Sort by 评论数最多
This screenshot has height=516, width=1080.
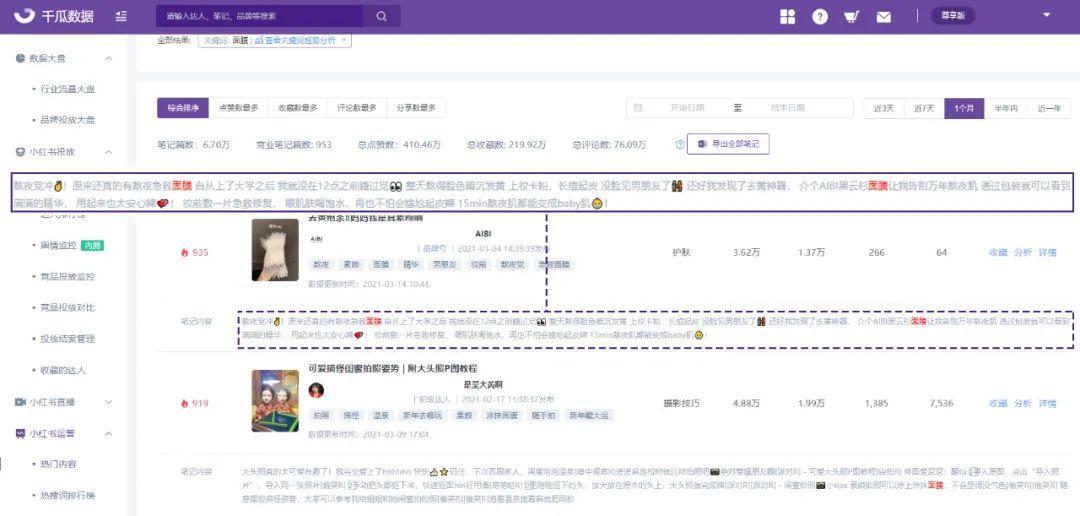[x=357, y=108]
